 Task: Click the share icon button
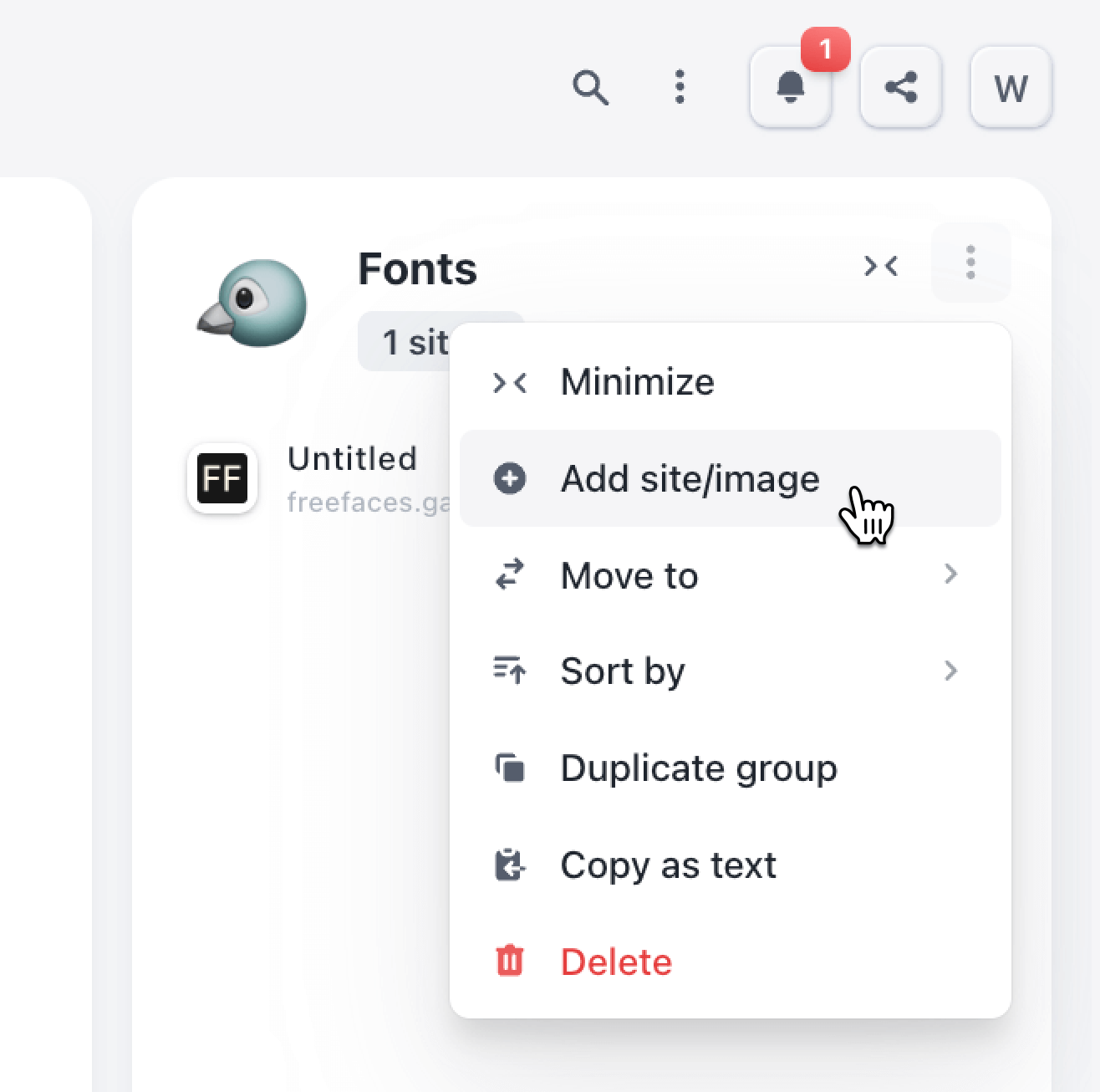tap(901, 87)
